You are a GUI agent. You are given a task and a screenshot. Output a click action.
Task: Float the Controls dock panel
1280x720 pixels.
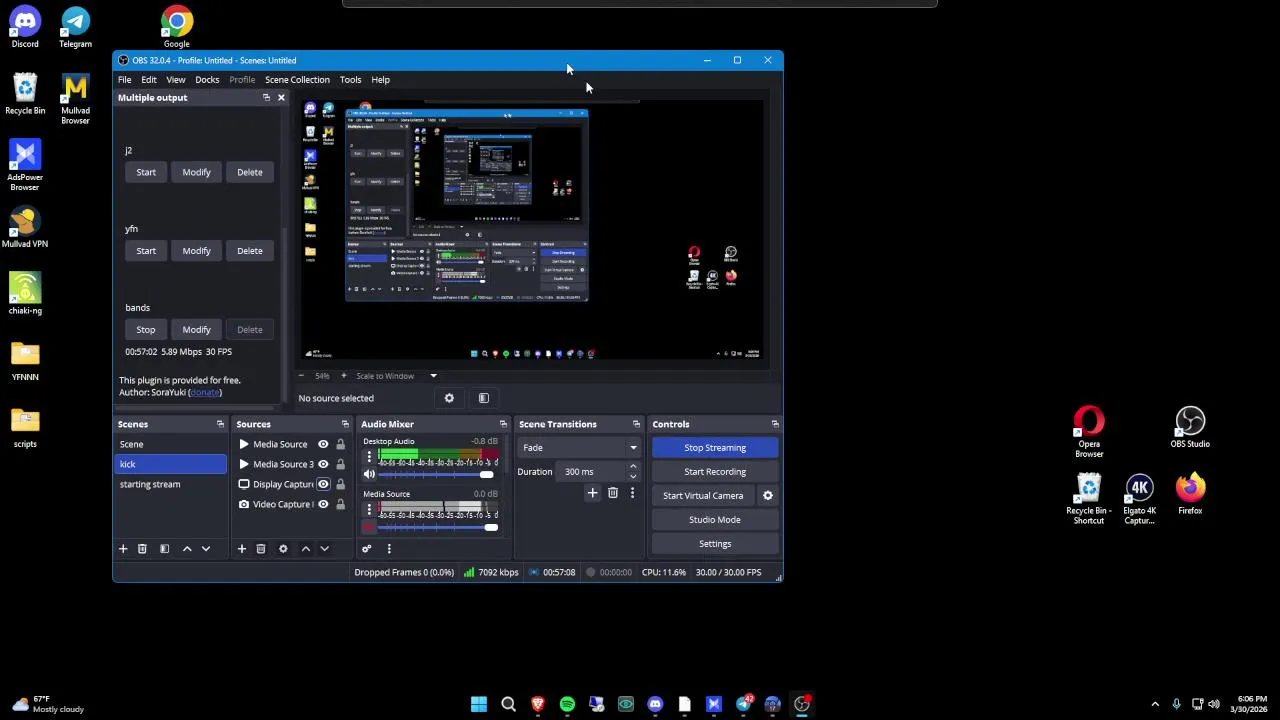point(775,424)
